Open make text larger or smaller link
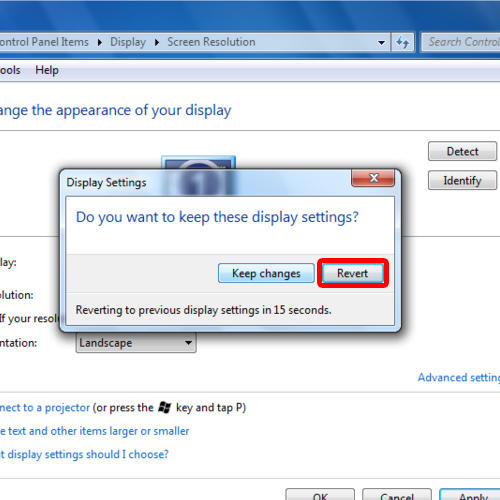The width and height of the screenshot is (500, 500). tap(94, 431)
